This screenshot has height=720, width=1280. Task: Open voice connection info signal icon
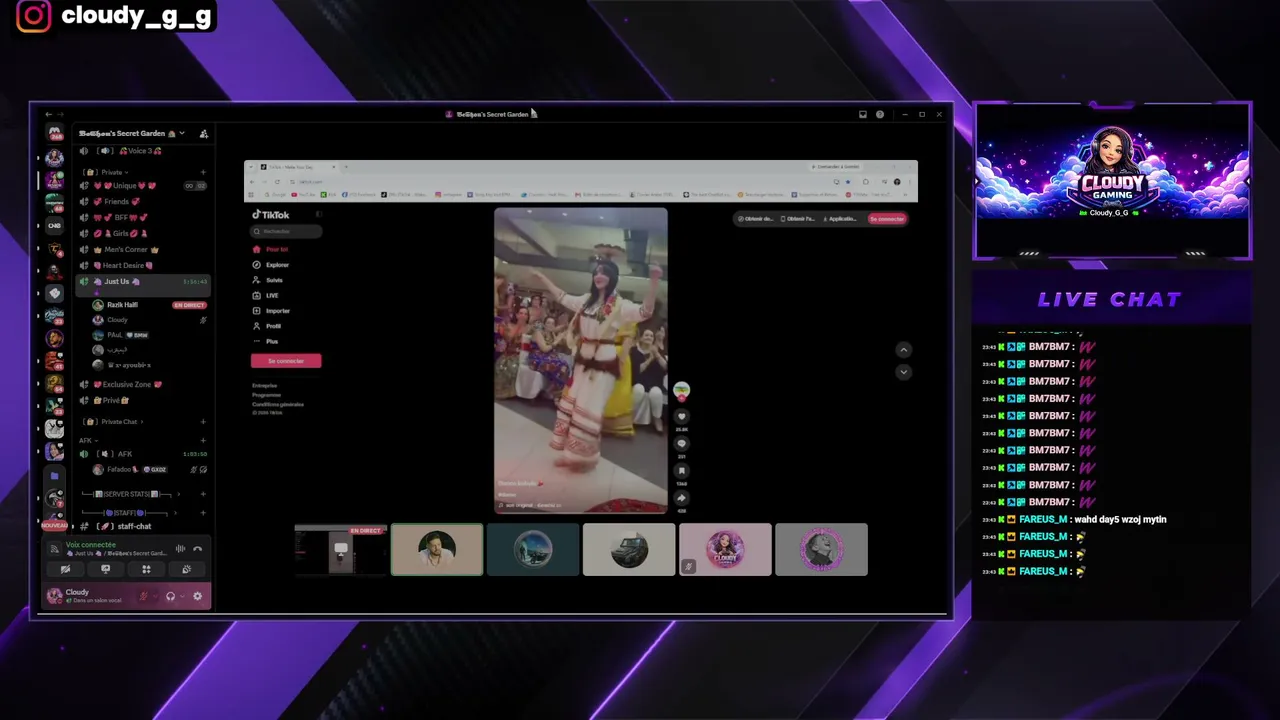coord(55,548)
